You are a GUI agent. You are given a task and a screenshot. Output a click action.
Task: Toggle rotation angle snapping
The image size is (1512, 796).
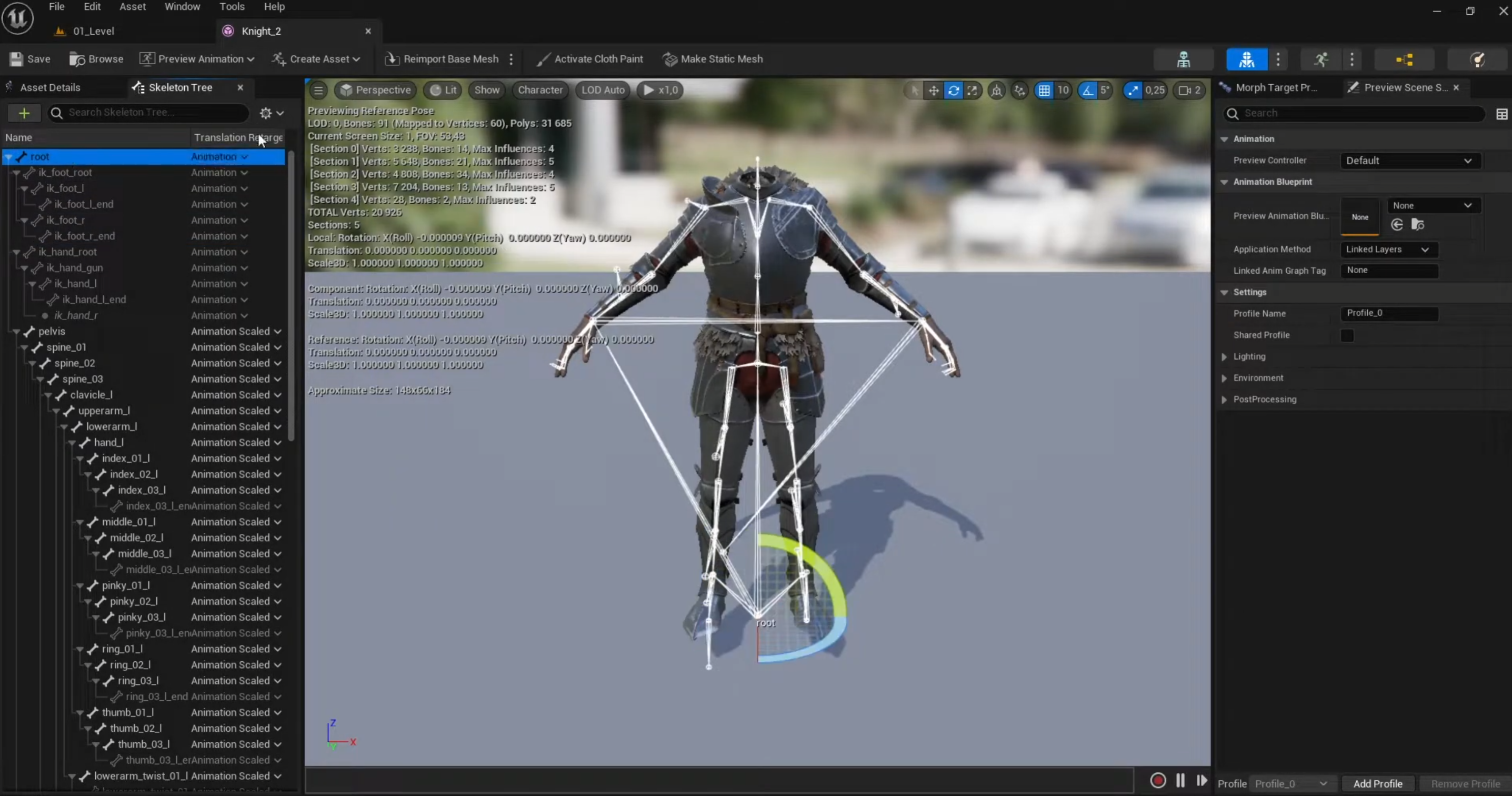(1088, 91)
